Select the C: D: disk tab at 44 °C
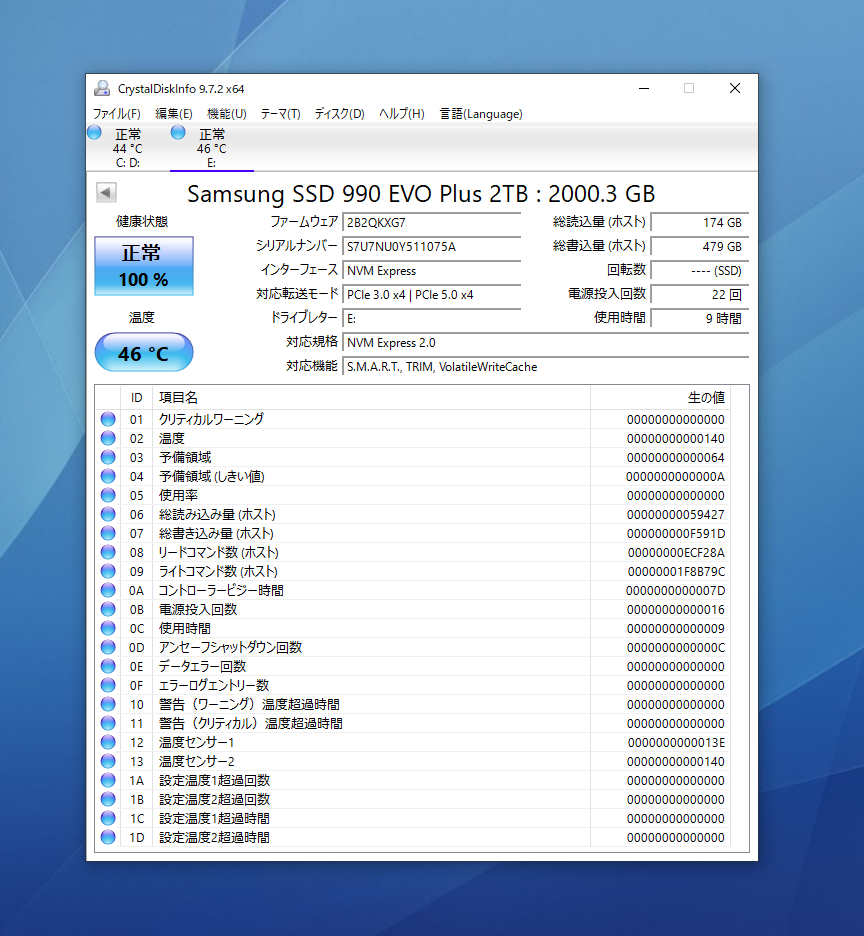This screenshot has height=936, width=864. pos(128,147)
